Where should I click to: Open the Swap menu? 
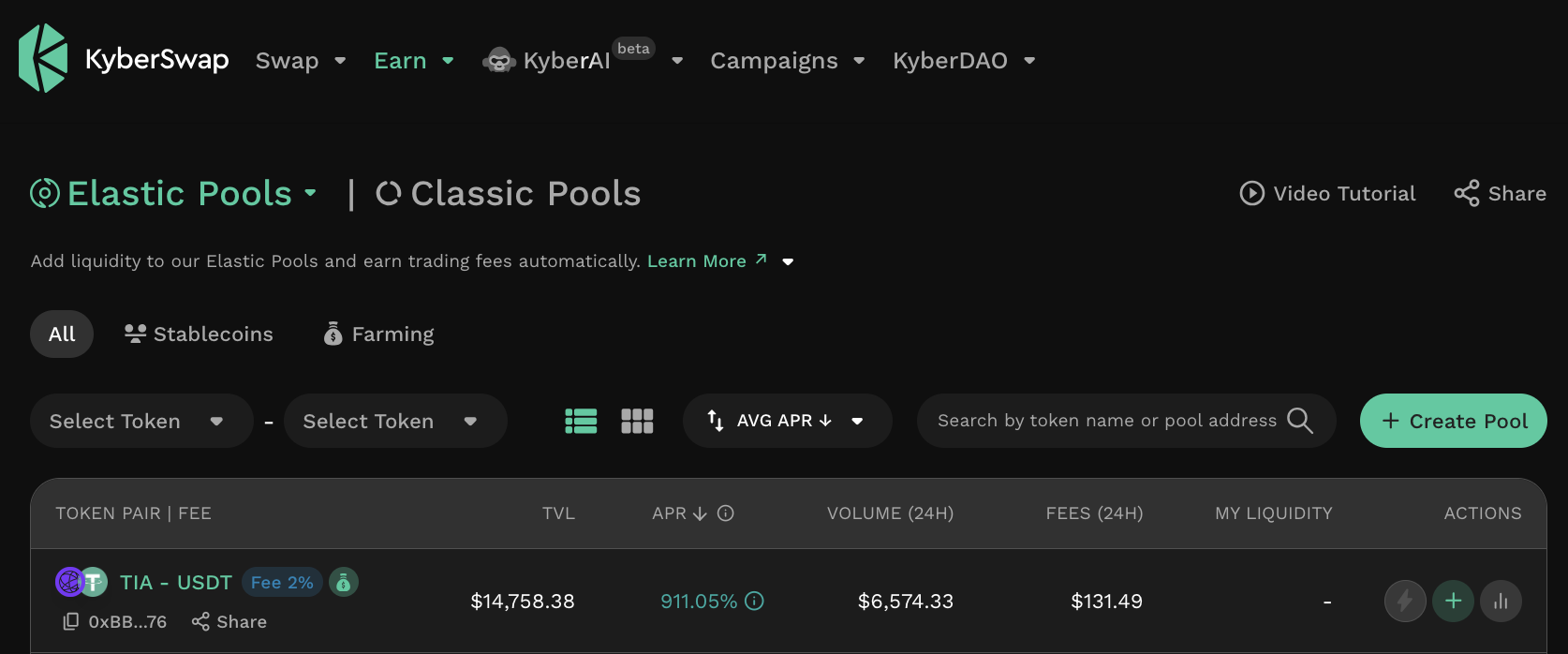(x=301, y=61)
